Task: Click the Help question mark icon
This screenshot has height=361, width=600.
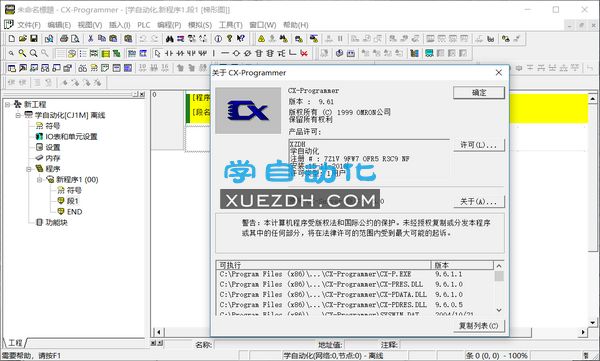Action: [229, 39]
